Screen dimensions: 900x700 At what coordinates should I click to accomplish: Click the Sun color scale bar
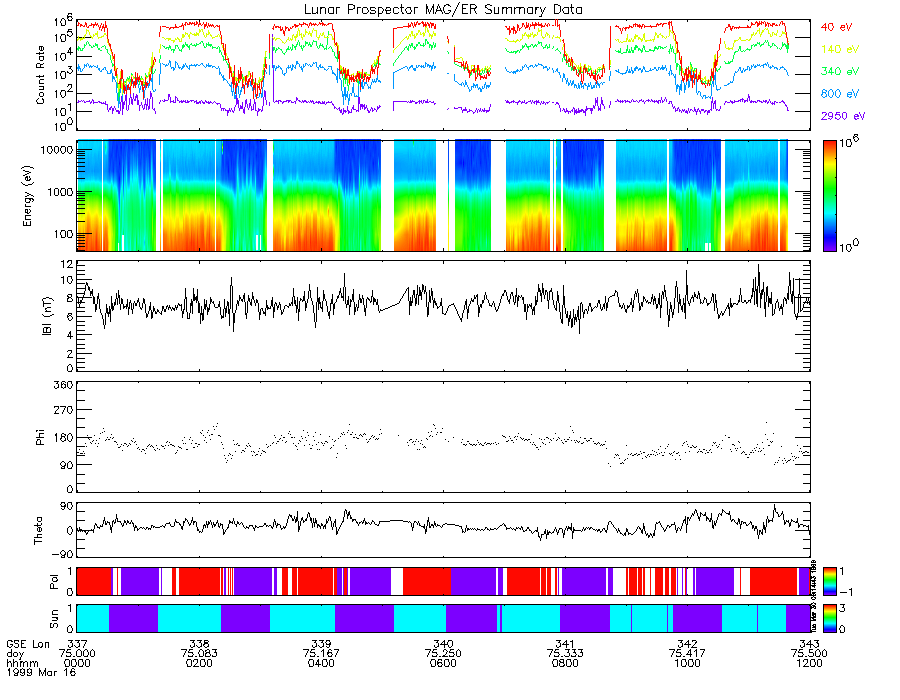click(829, 619)
